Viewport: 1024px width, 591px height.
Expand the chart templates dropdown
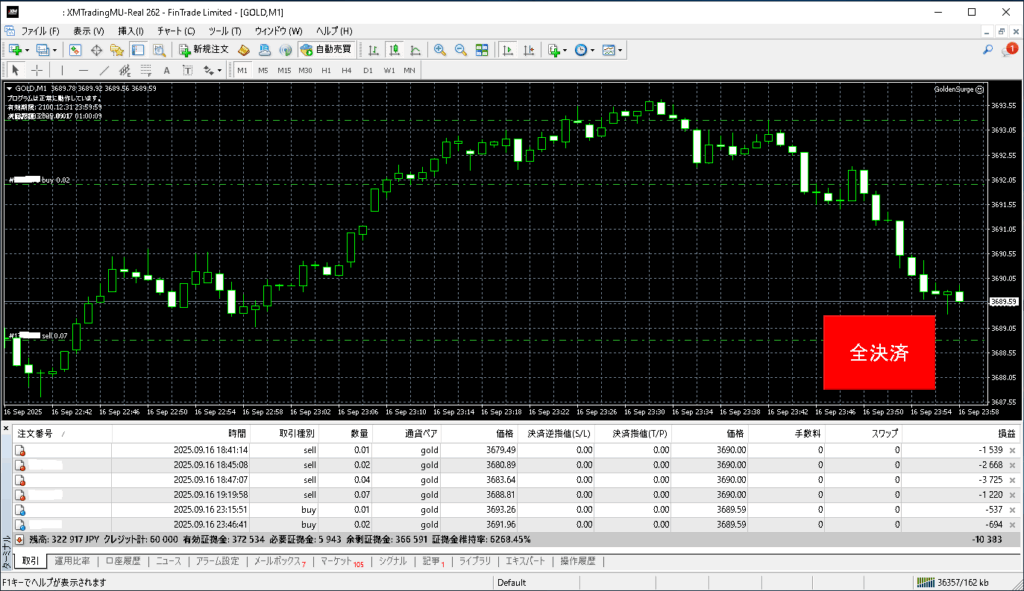620,50
